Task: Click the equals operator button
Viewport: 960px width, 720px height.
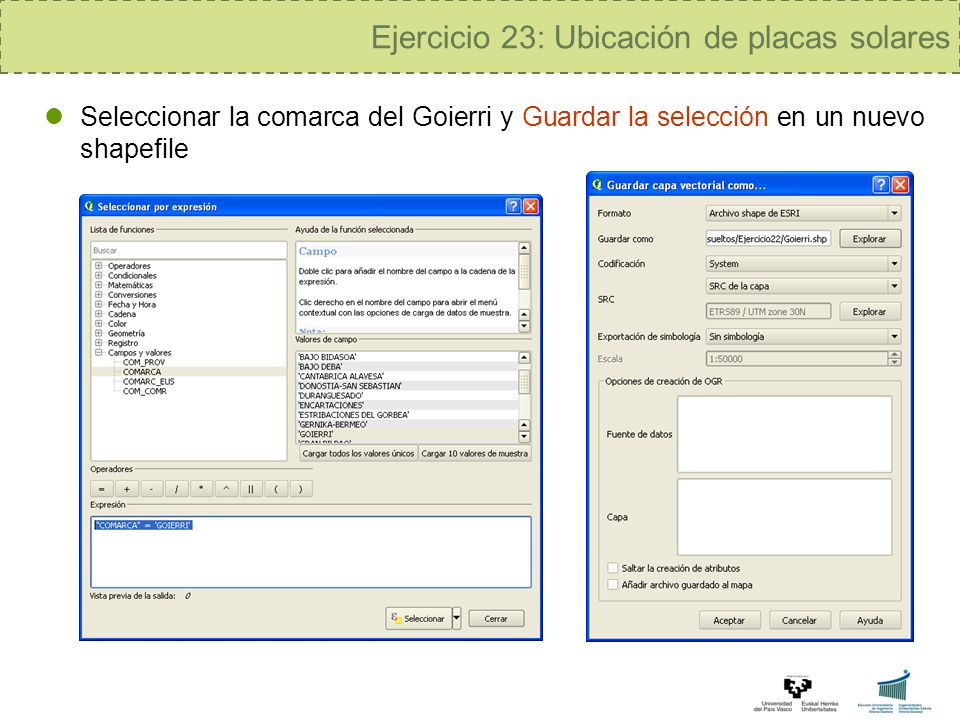Action: tap(102, 489)
